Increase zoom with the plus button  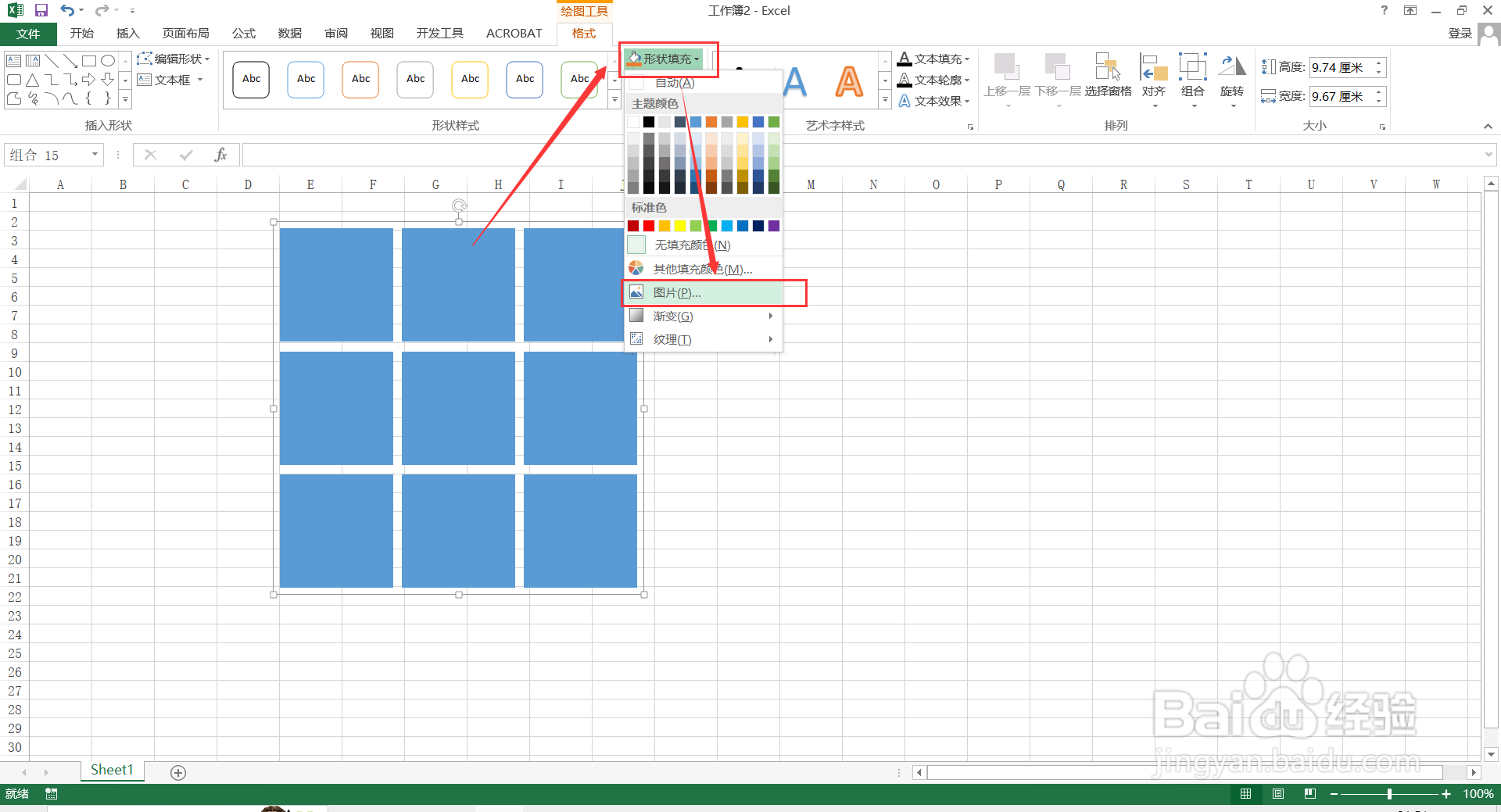pos(1446,794)
